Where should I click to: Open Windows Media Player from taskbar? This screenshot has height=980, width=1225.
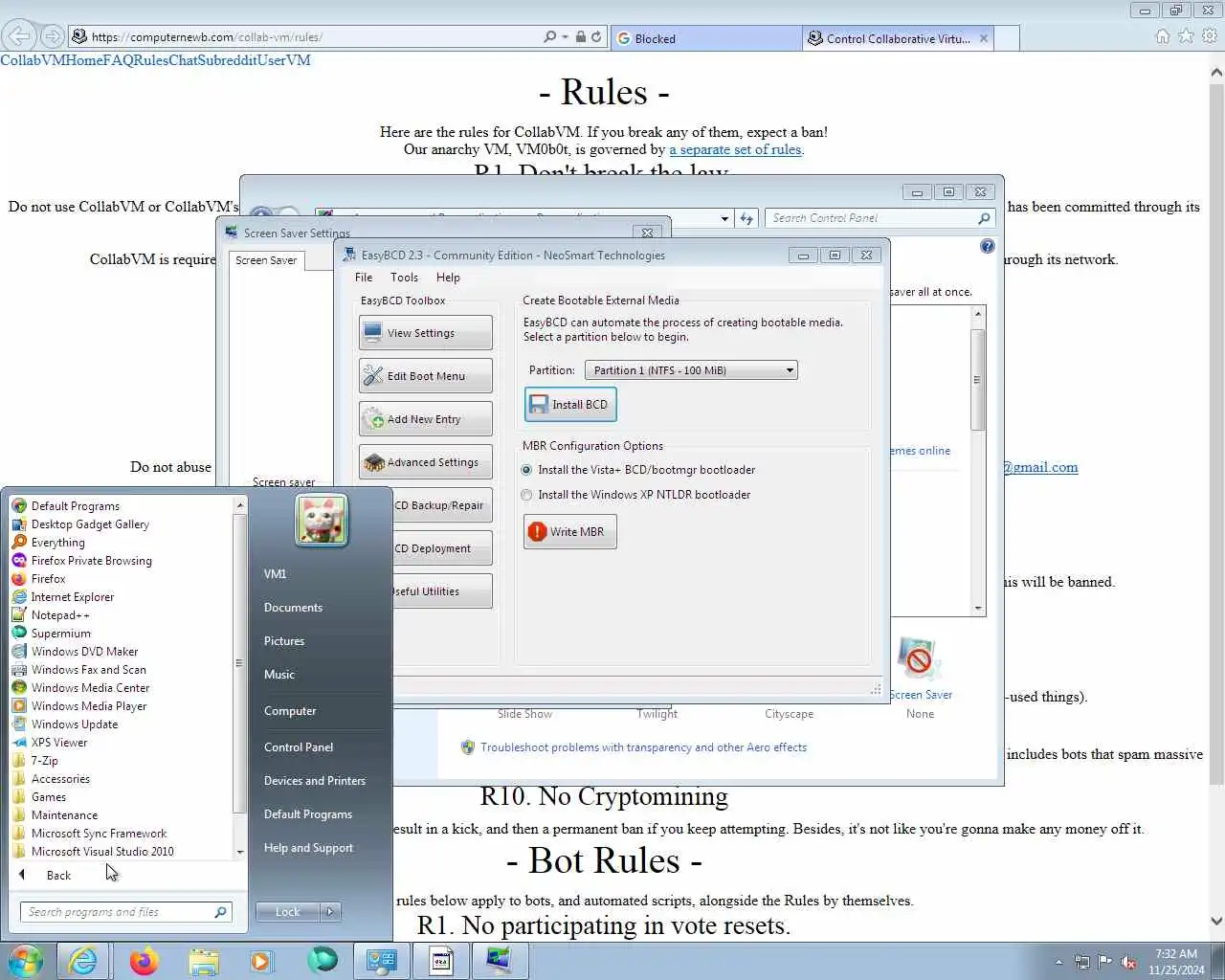[x=262, y=961]
